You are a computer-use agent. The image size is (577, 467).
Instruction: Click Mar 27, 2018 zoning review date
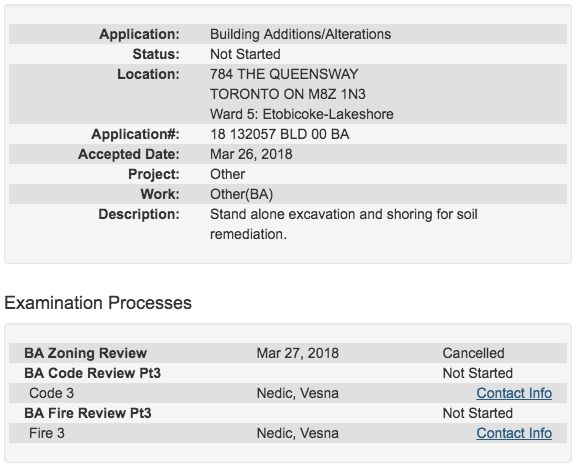tap(297, 353)
